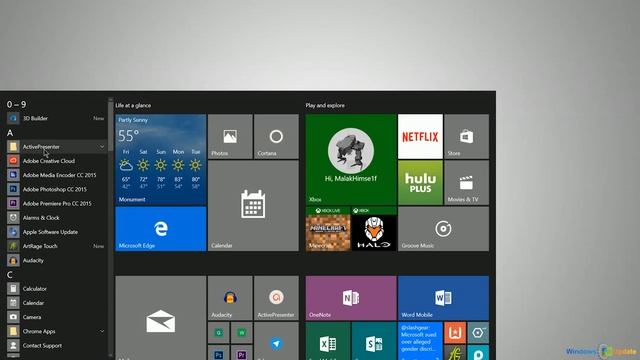Open Adobe Creative Cloud in app list

tap(56, 161)
